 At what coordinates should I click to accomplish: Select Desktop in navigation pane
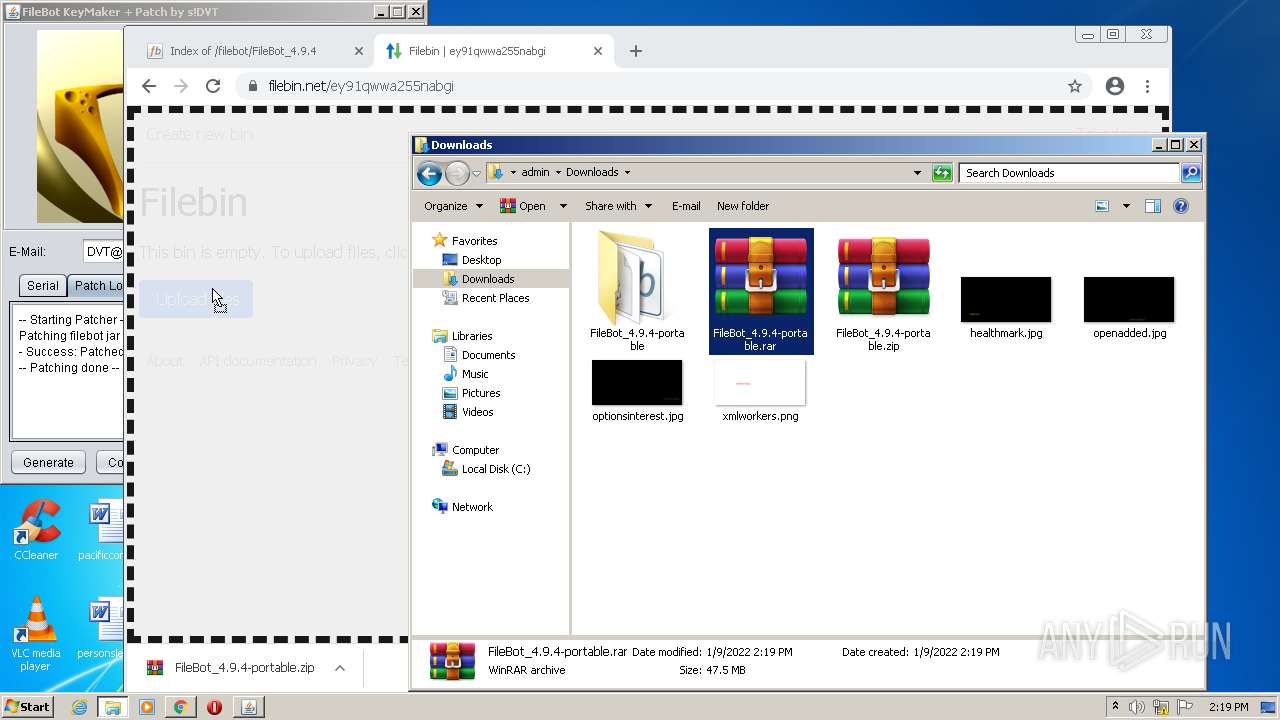(x=481, y=260)
